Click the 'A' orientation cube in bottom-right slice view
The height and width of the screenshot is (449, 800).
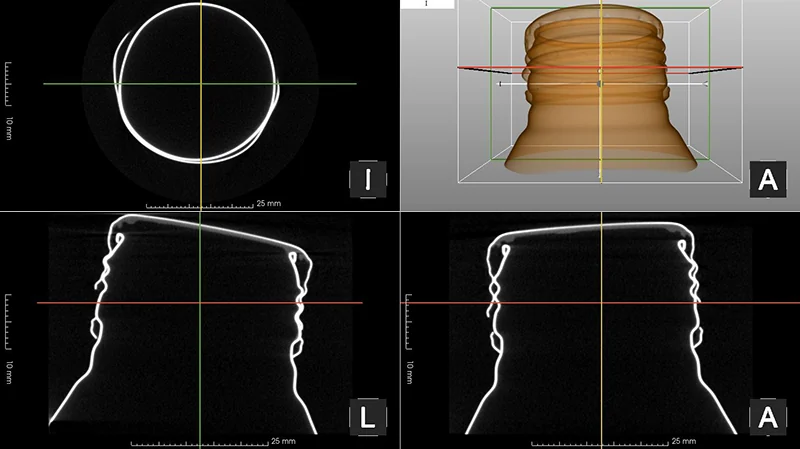(x=768, y=417)
